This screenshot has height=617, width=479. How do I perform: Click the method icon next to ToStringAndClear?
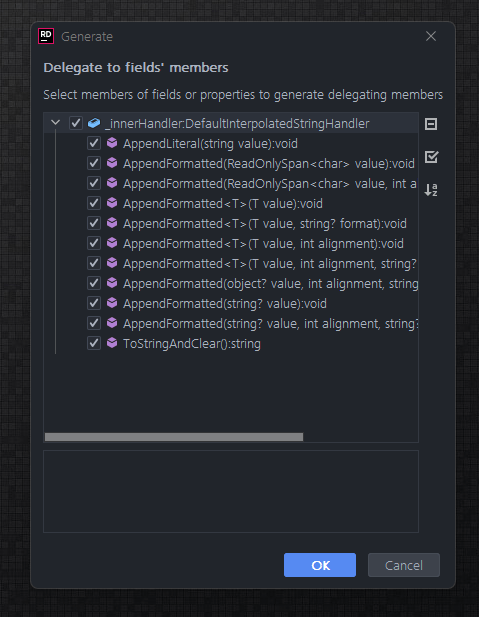(x=112, y=343)
